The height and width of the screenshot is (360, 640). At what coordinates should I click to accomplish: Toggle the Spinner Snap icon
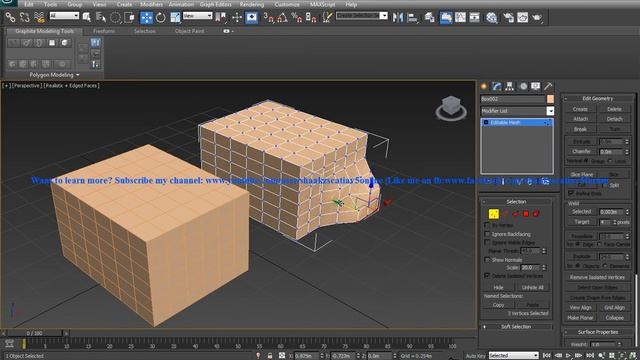tap(311, 17)
